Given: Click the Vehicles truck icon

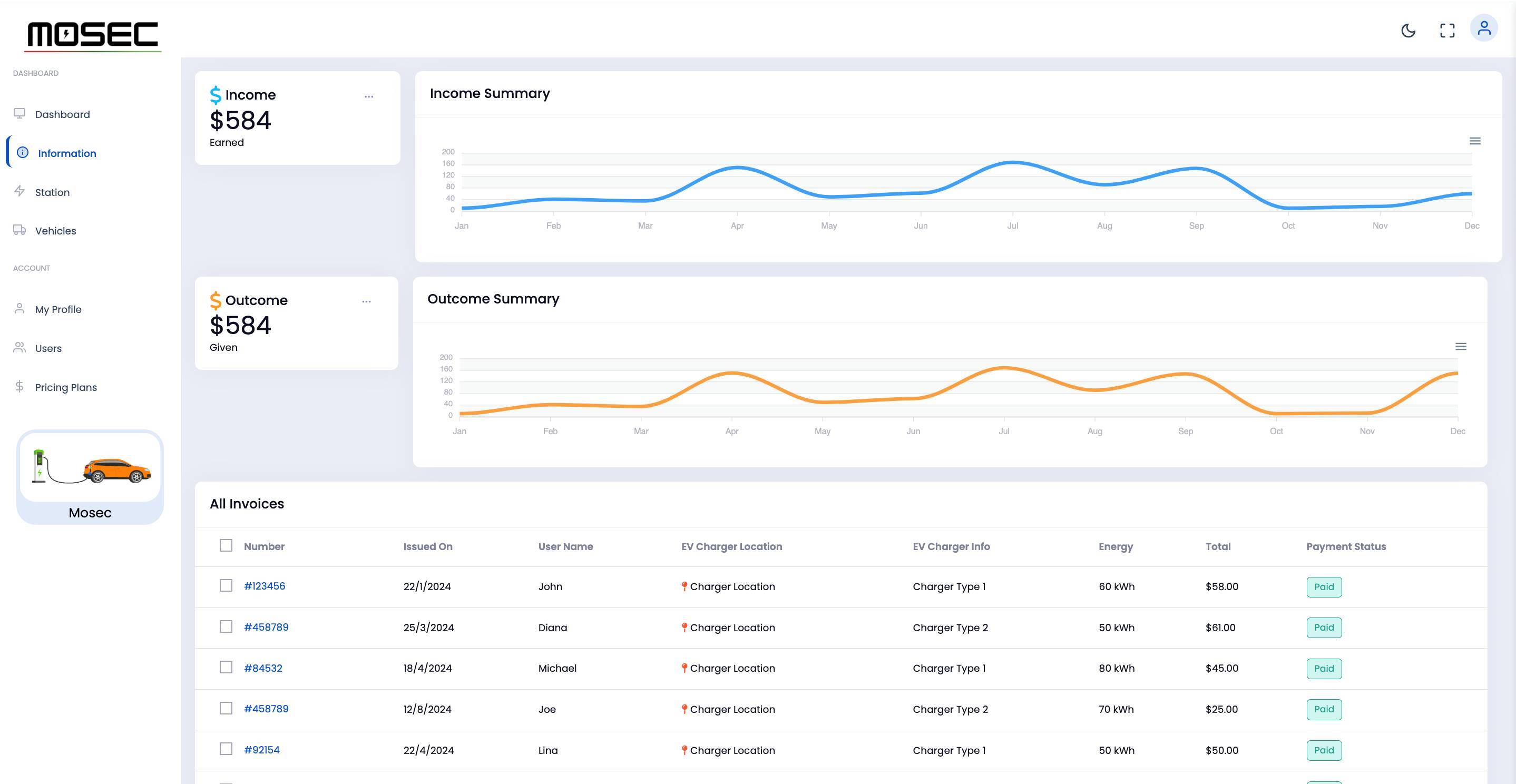Looking at the screenshot, I should click(19, 230).
